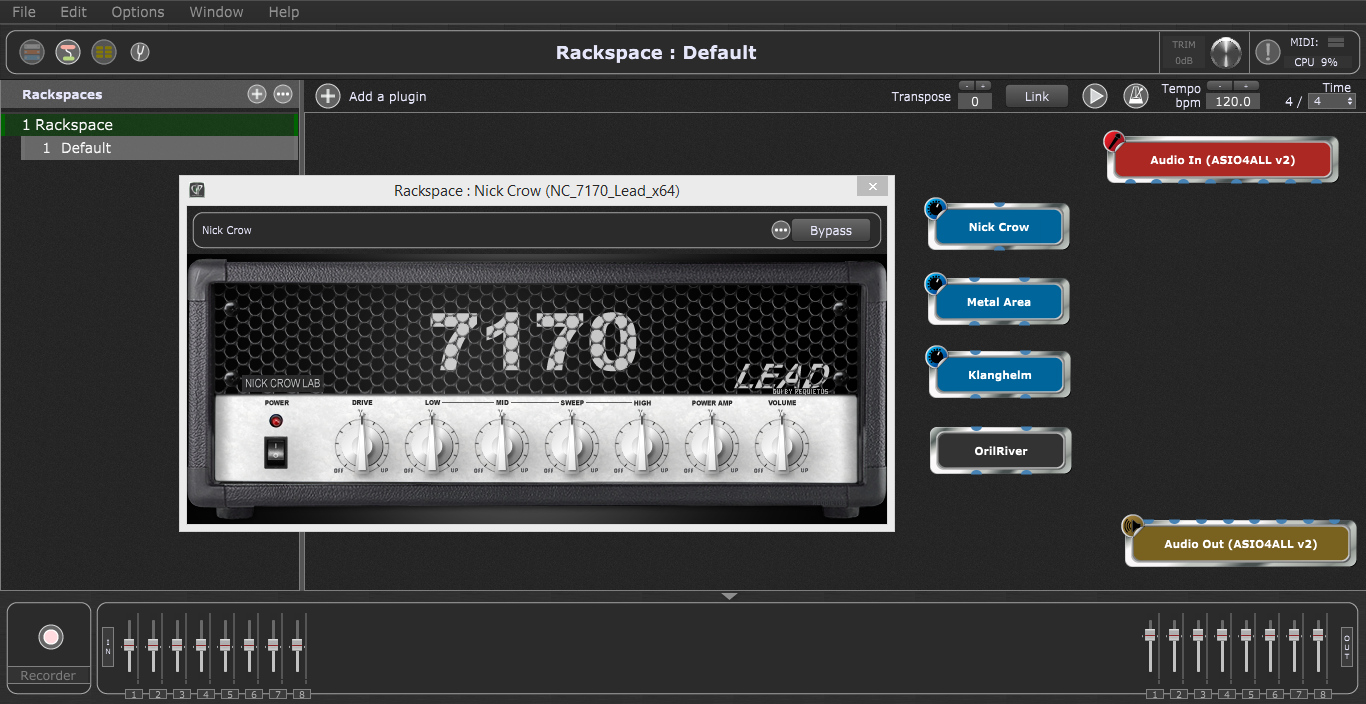Open the Window menu

tap(216, 12)
